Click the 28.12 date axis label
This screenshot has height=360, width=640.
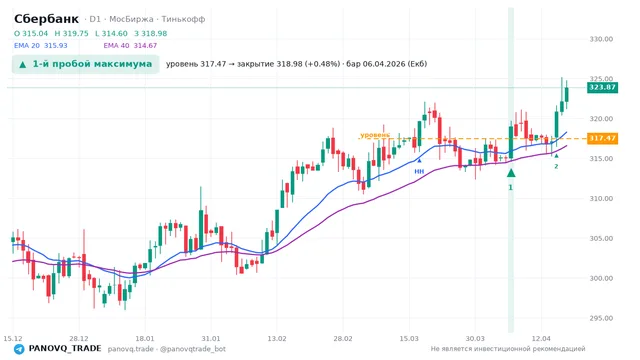pos(79,339)
